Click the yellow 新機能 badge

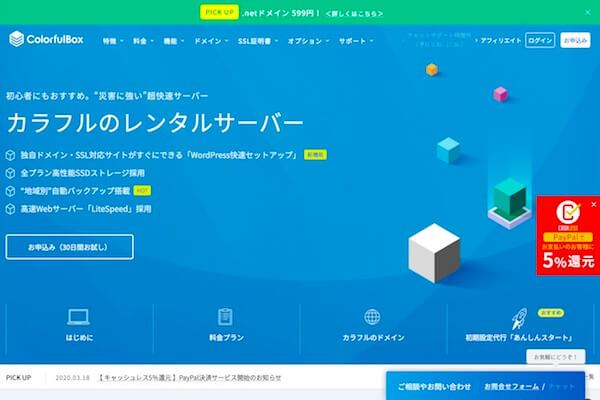point(315,155)
